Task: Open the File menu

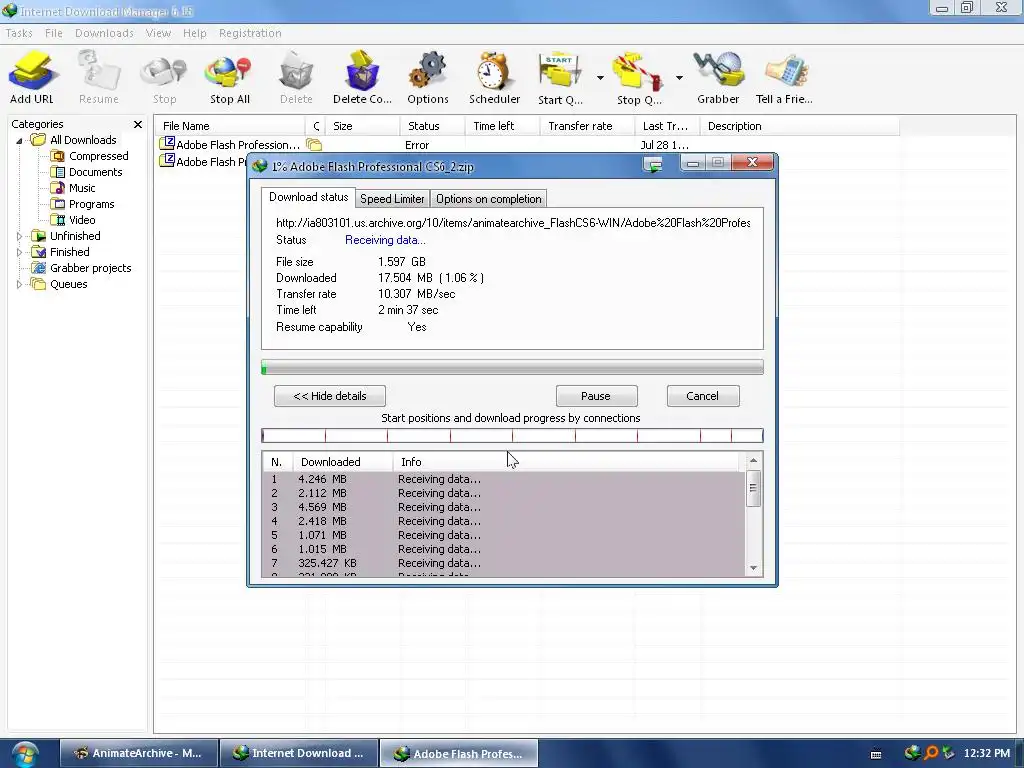Action: 54,33
